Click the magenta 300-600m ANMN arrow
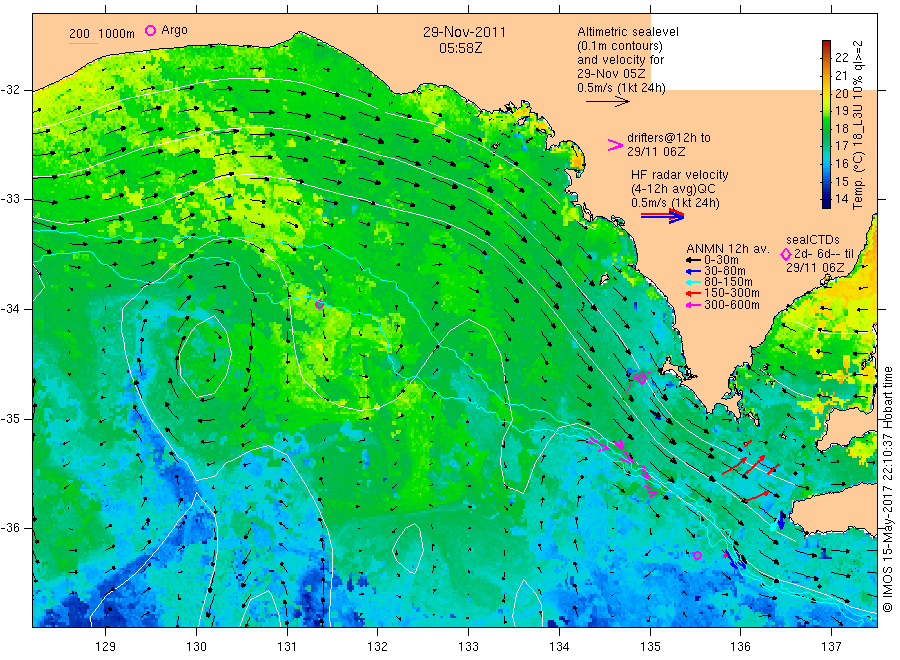This screenshot has height=660, width=900. (x=693, y=305)
